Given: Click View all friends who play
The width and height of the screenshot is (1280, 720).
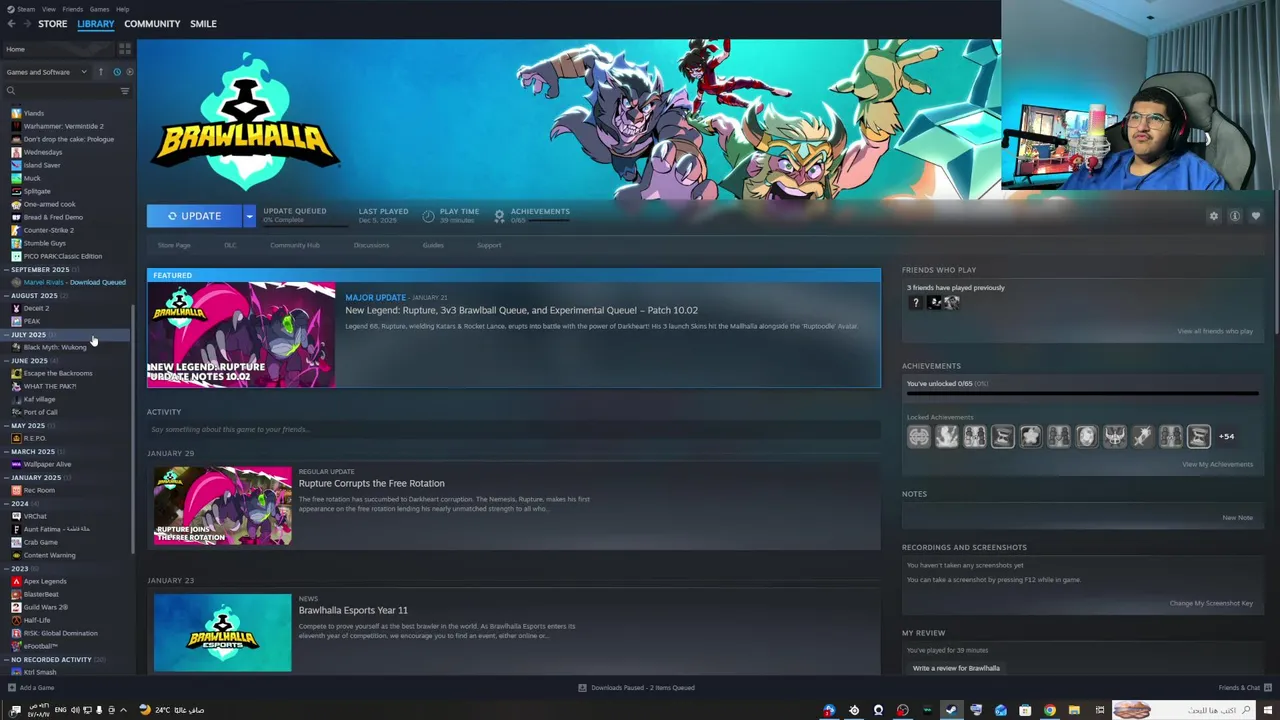Looking at the screenshot, I should pos(1215,331).
